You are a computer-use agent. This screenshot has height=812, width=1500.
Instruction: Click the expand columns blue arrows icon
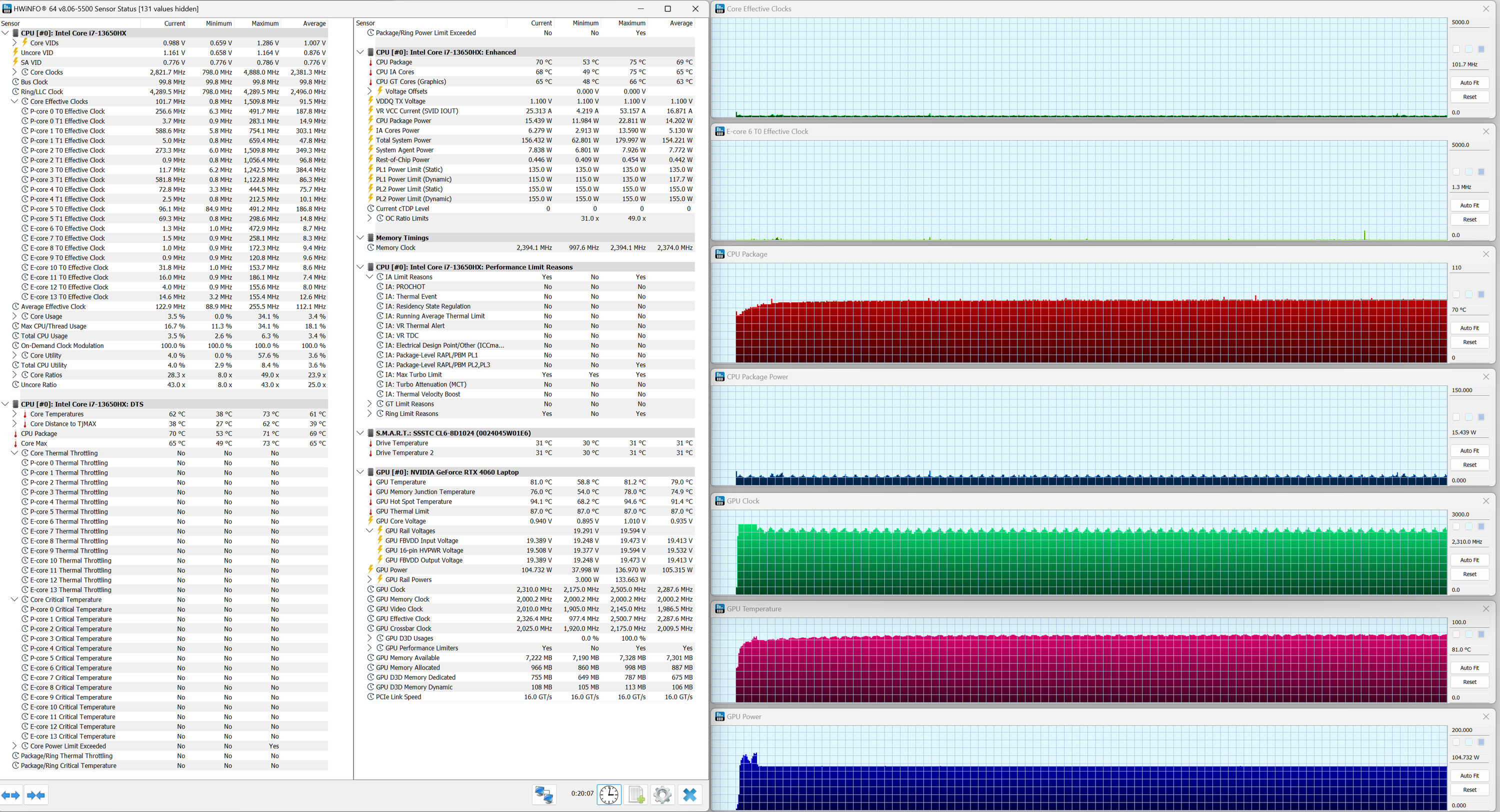(10, 795)
